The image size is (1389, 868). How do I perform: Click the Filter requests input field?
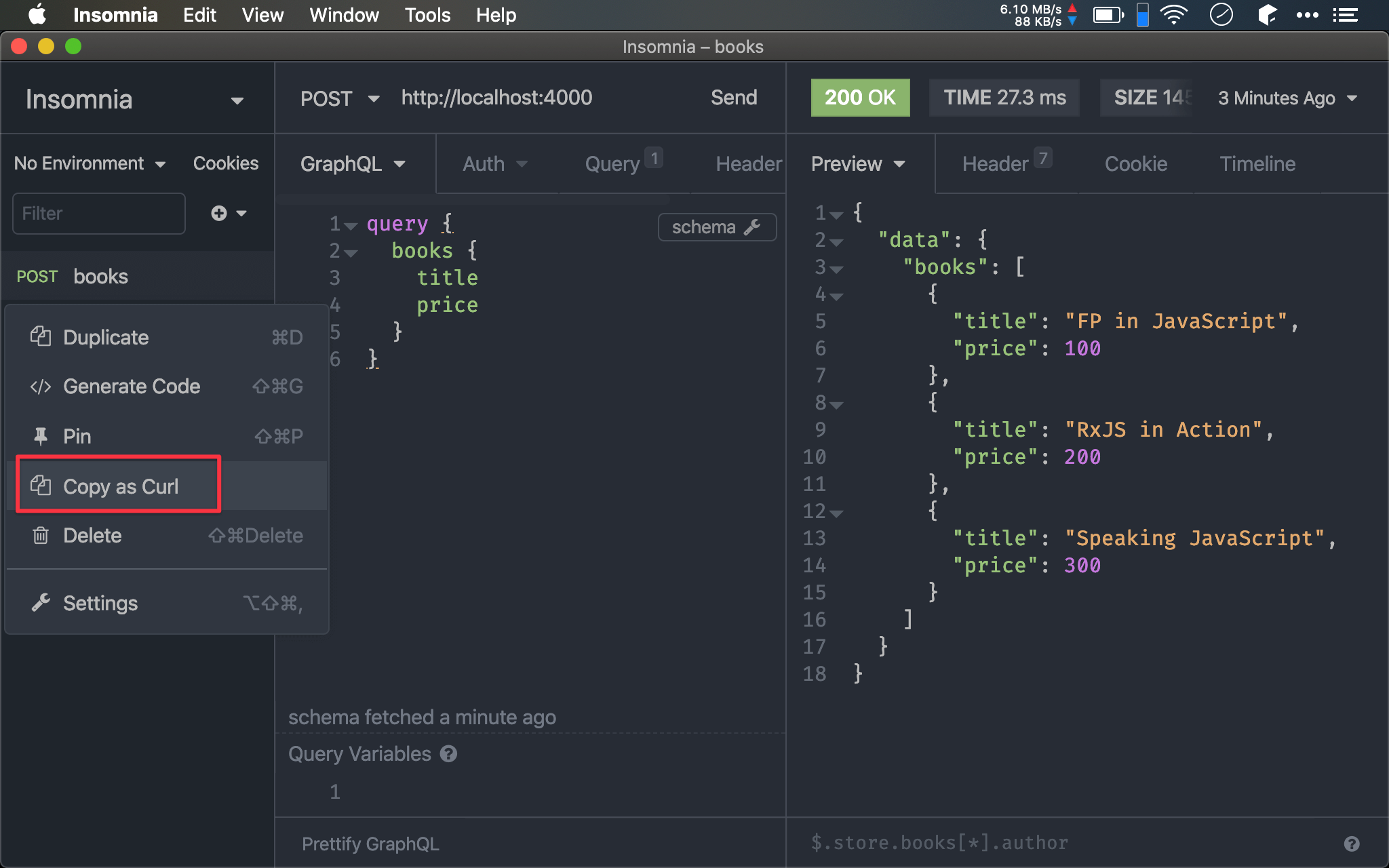tap(100, 212)
